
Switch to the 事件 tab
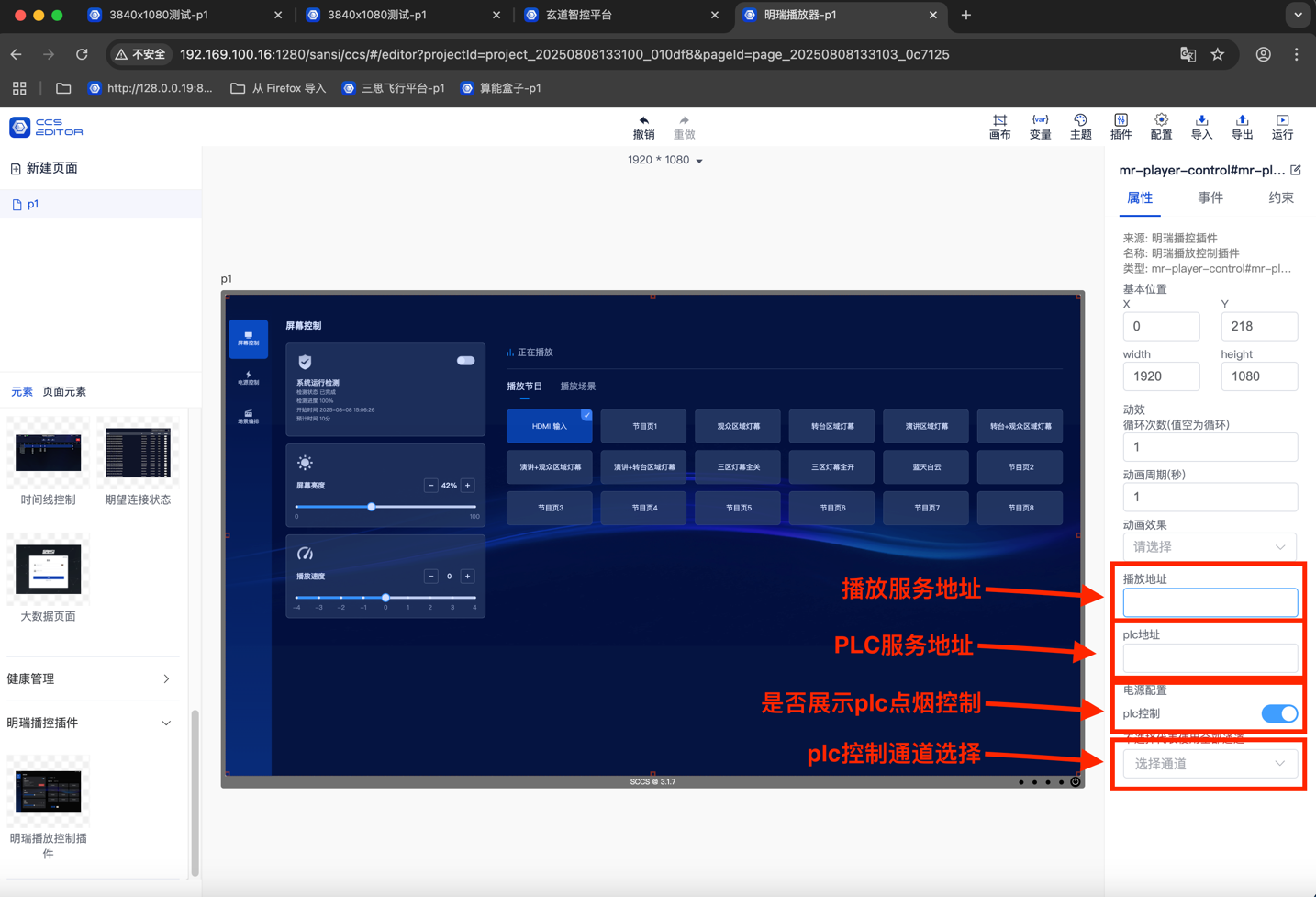[1210, 197]
